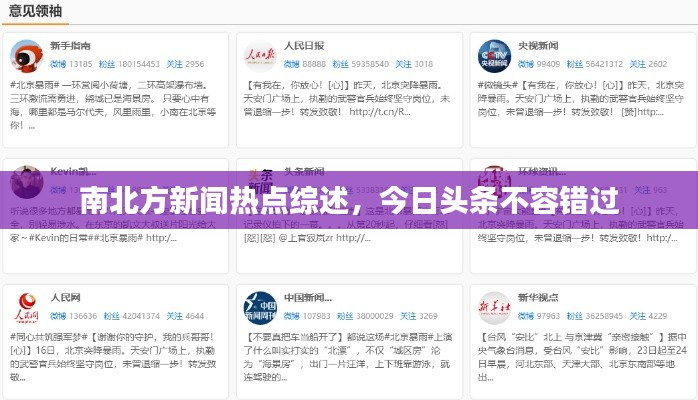Open the 人民日报 profile name
Screen dimensions: 698x400
click(304, 45)
